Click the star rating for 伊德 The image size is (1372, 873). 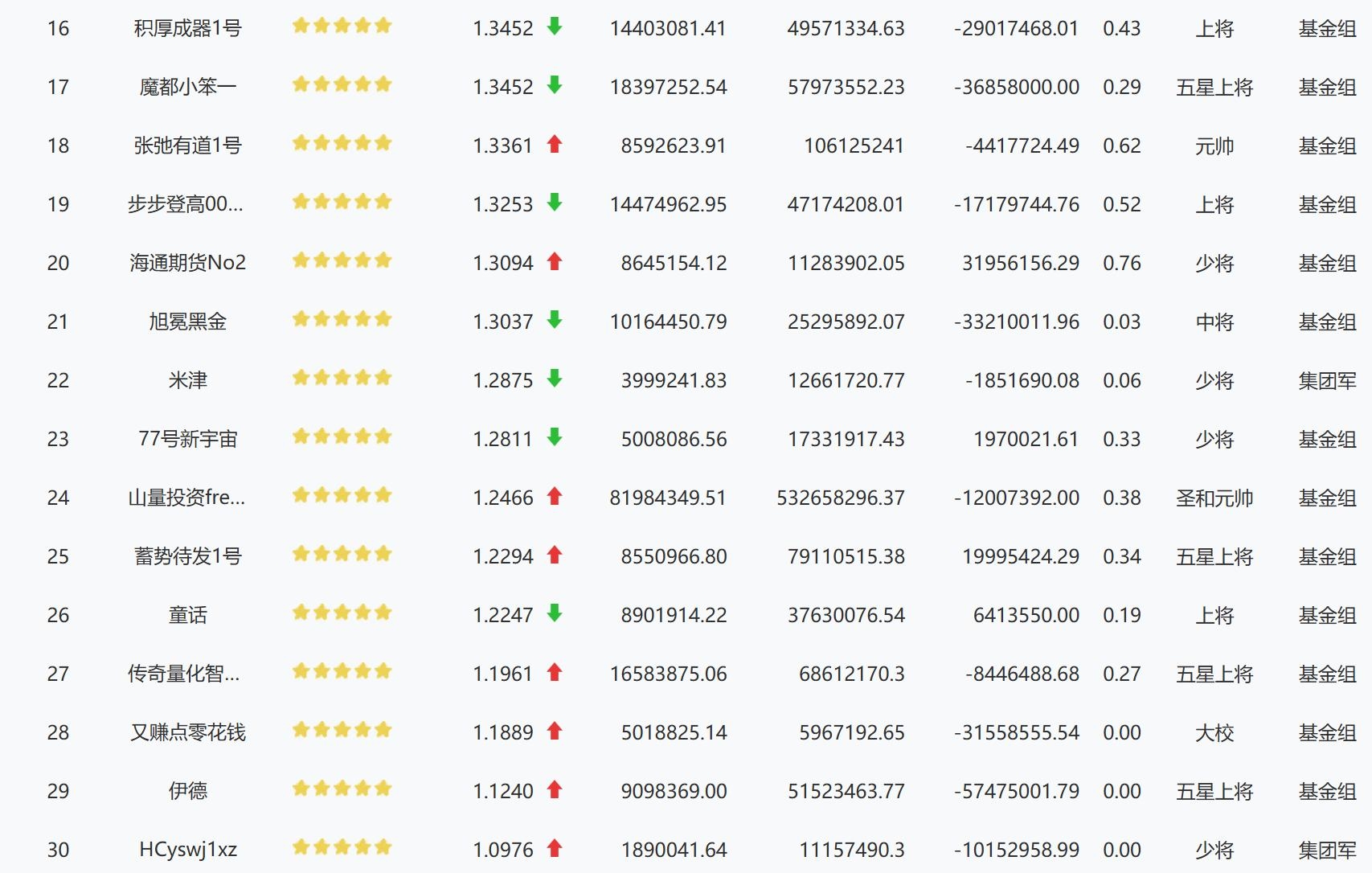342,789
